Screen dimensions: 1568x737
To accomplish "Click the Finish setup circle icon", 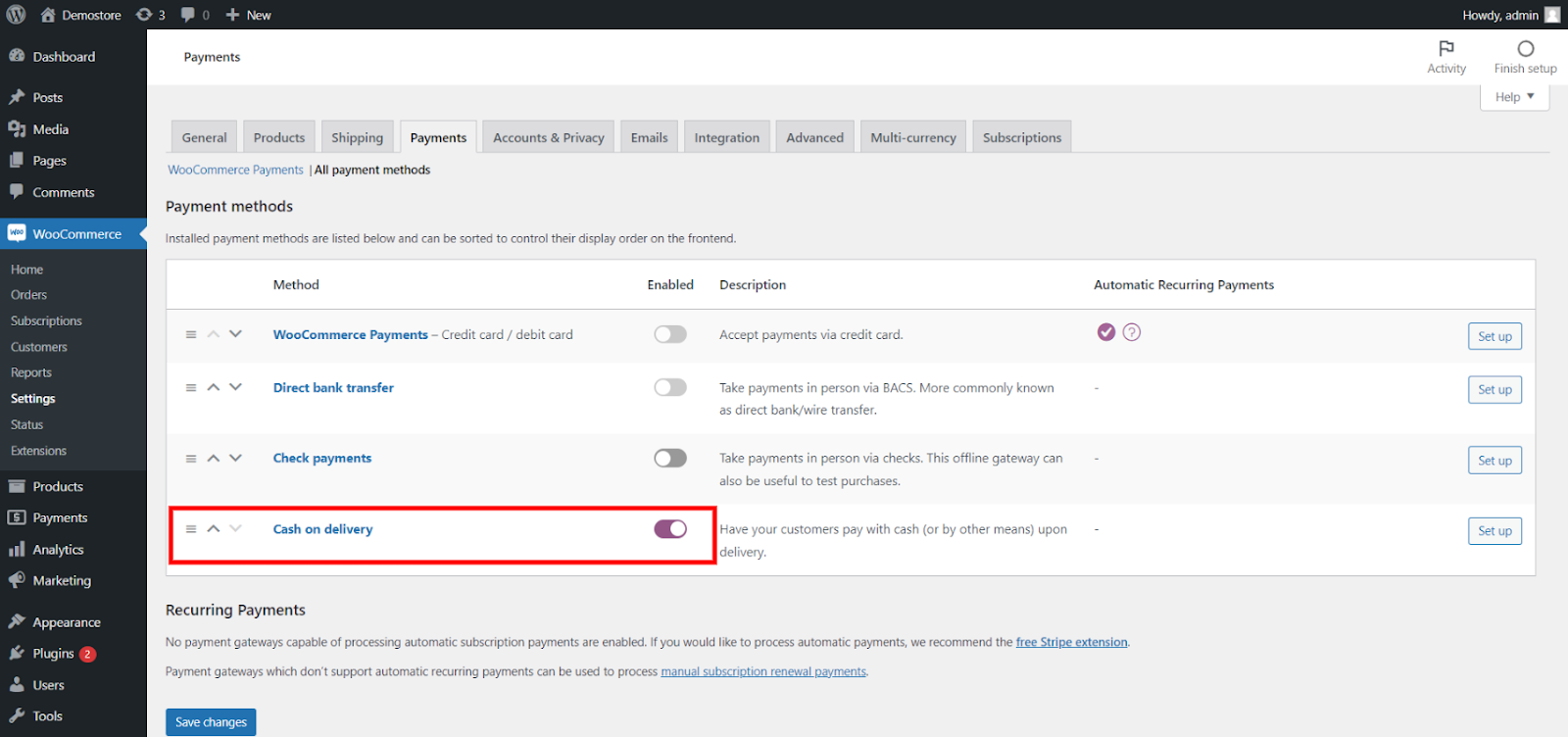I will [1526, 48].
